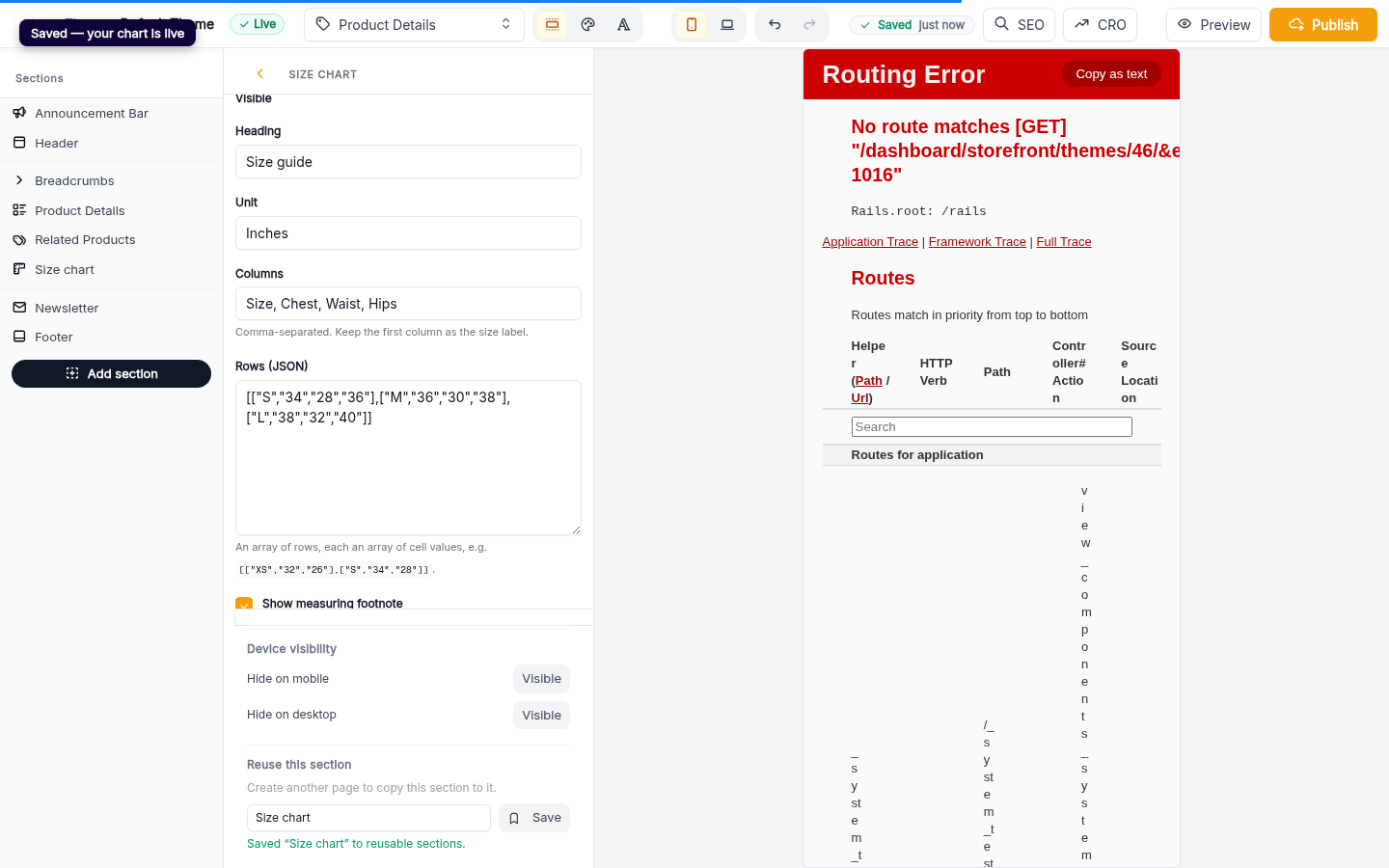Screen dimensions: 1389x868
Task: Open the SEO panel
Action: (1019, 25)
